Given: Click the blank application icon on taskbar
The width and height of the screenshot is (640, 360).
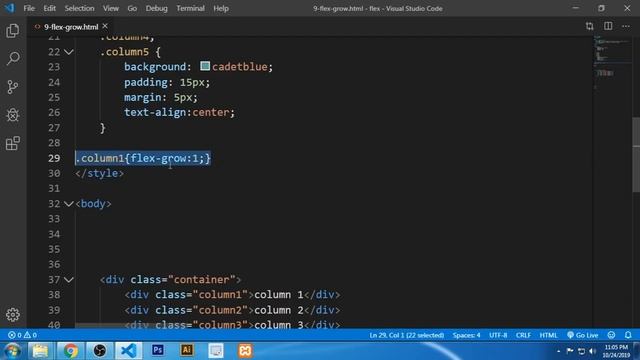Looking at the screenshot, I should coord(216,351).
